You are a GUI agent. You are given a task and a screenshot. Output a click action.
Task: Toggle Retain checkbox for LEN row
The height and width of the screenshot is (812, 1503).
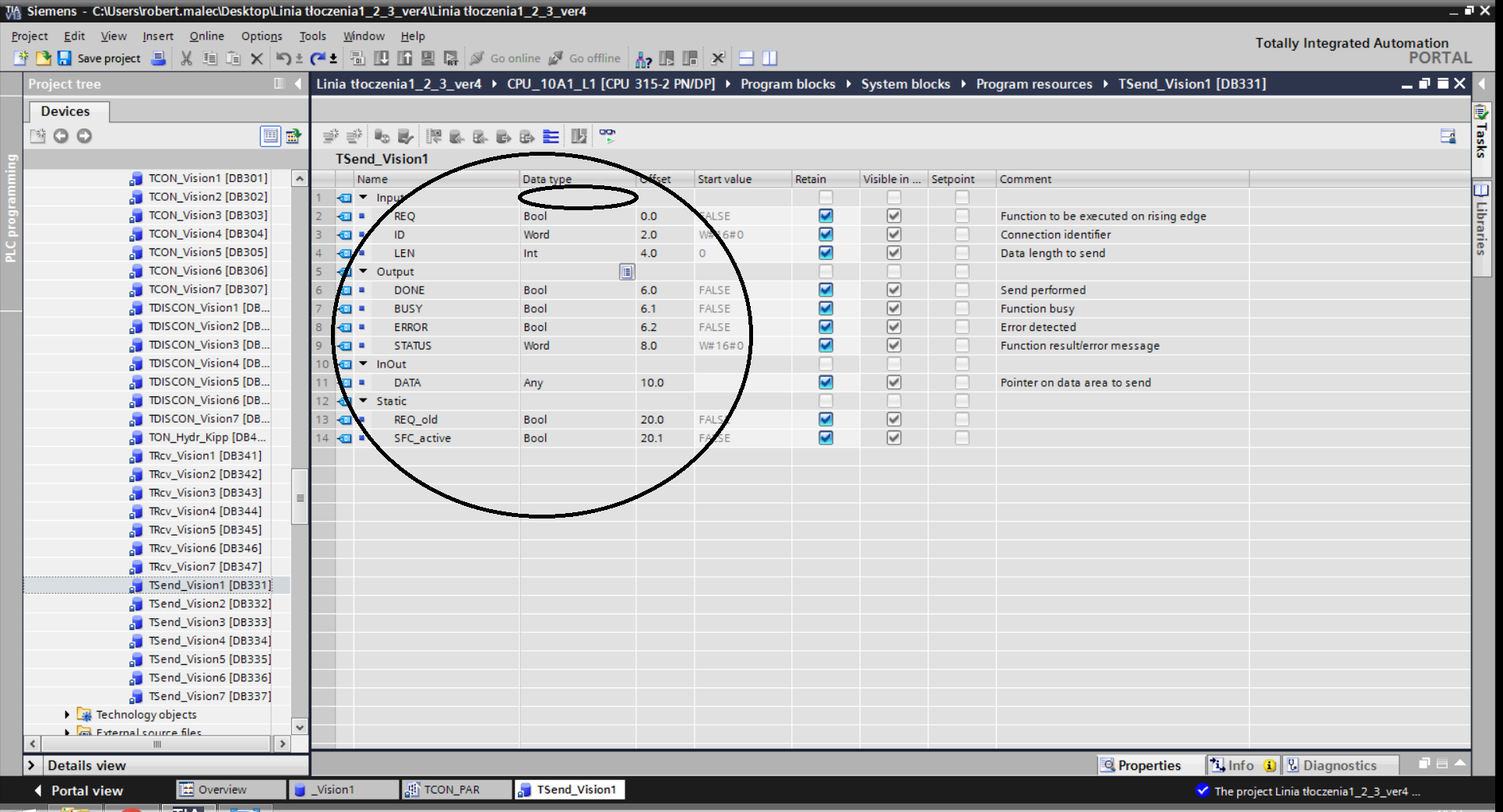(825, 253)
